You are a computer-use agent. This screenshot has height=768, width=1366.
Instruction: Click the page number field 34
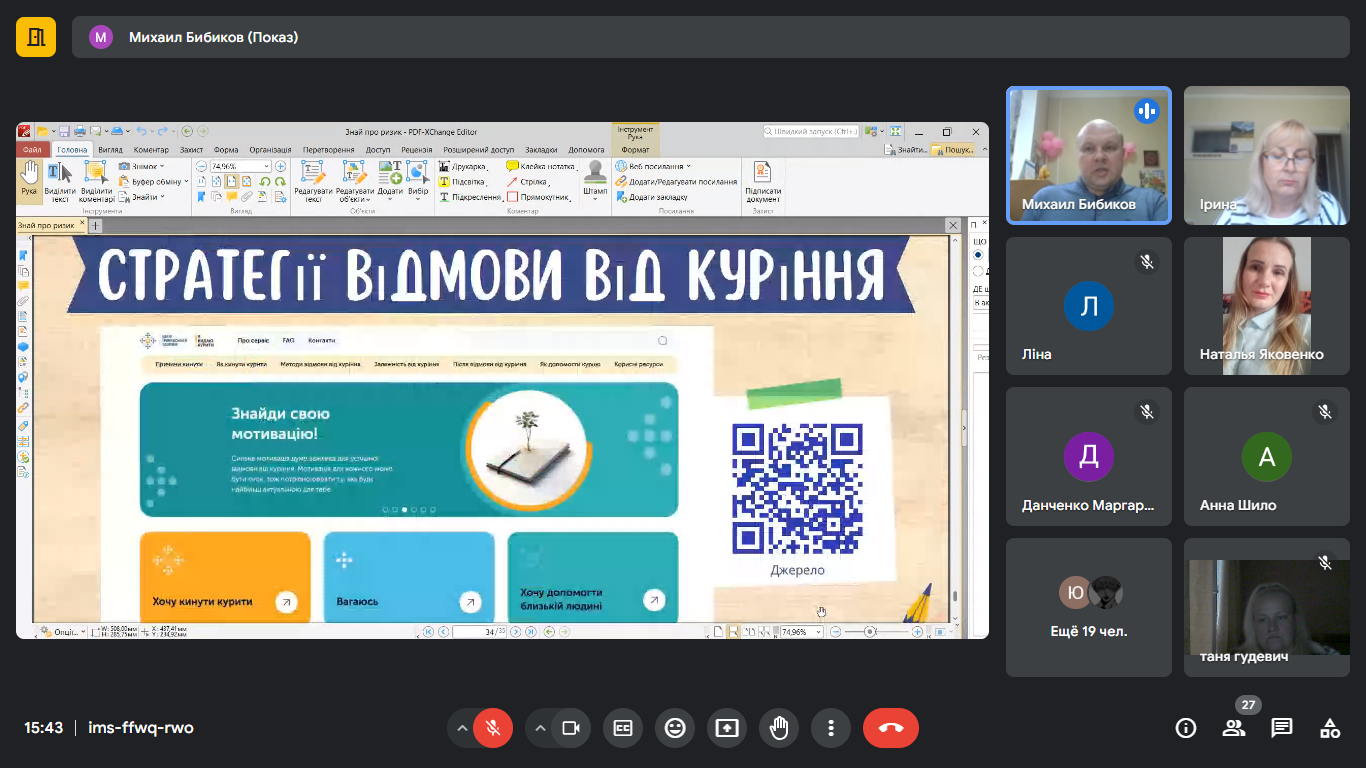(480, 632)
